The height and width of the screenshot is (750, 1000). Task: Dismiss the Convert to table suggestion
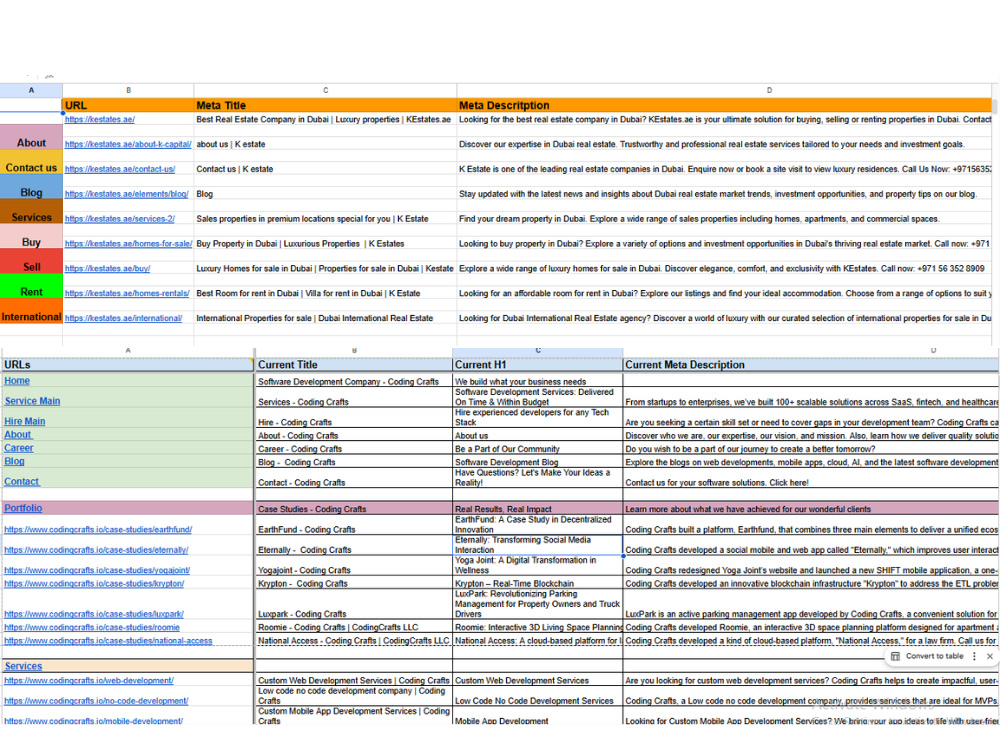[989, 656]
